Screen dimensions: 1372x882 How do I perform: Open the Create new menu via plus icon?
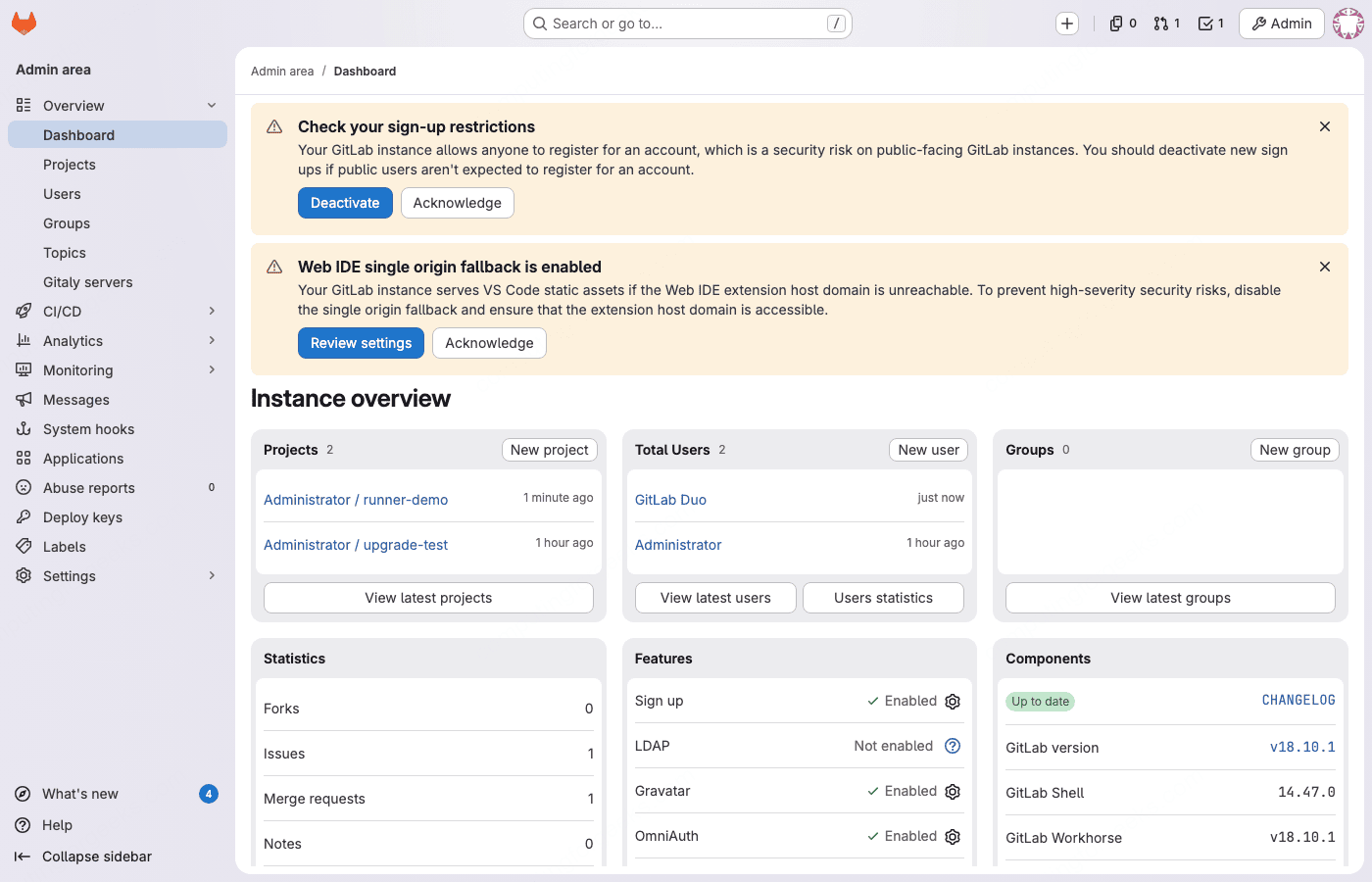point(1066,23)
